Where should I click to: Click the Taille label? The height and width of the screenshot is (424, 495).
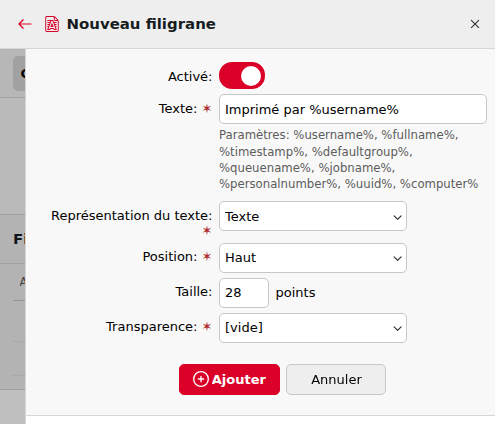tap(194, 292)
